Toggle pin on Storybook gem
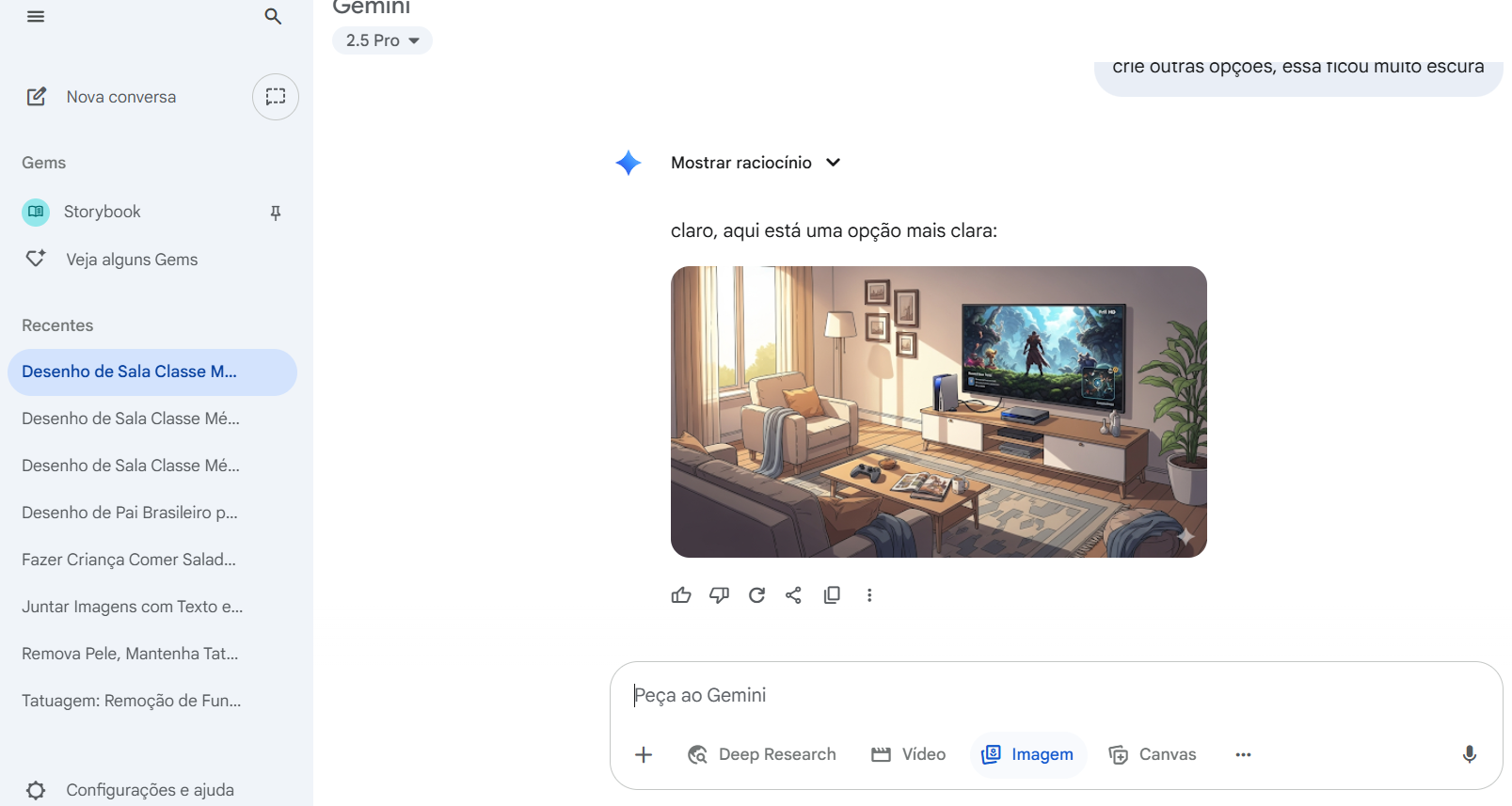This screenshot has height=806, width=1512. coord(276,213)
